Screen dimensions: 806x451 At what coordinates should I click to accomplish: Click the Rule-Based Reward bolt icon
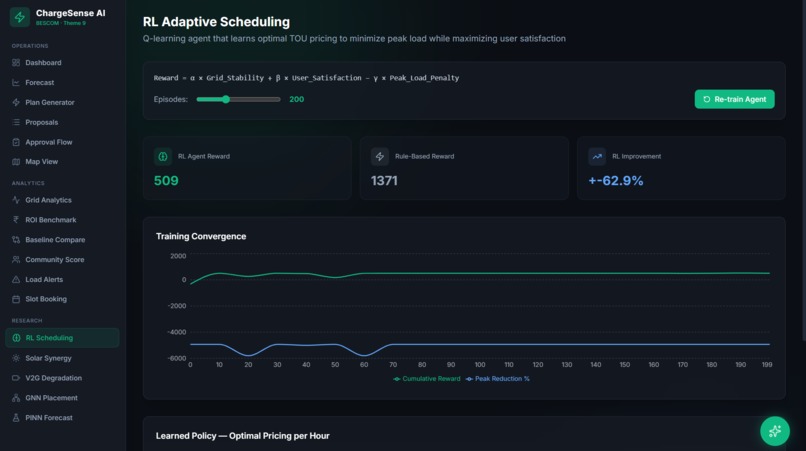click(x=380, y=156)
